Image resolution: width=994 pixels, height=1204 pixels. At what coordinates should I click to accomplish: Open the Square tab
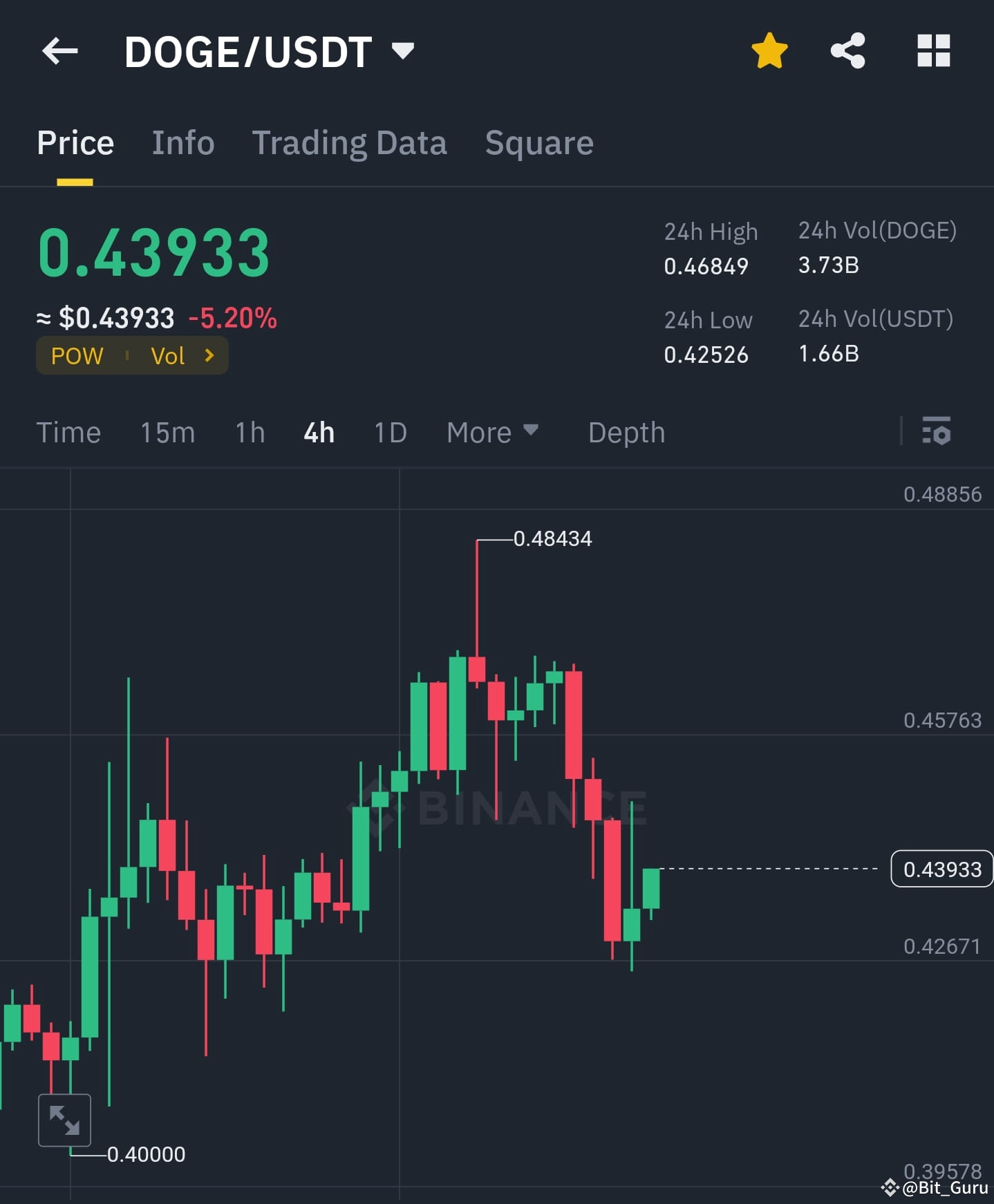pos(539,142)
